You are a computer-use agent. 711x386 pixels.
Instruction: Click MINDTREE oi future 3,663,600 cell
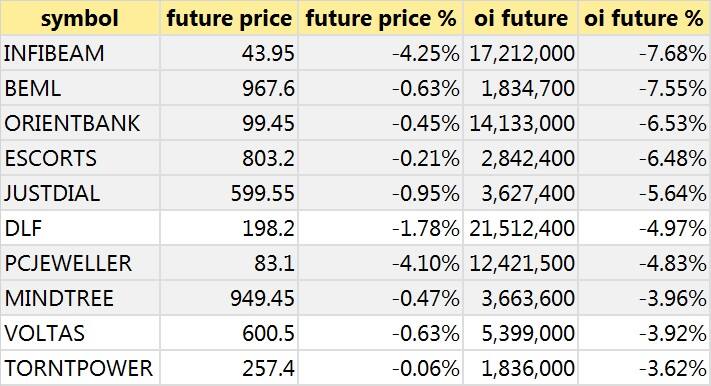[521, 298]
